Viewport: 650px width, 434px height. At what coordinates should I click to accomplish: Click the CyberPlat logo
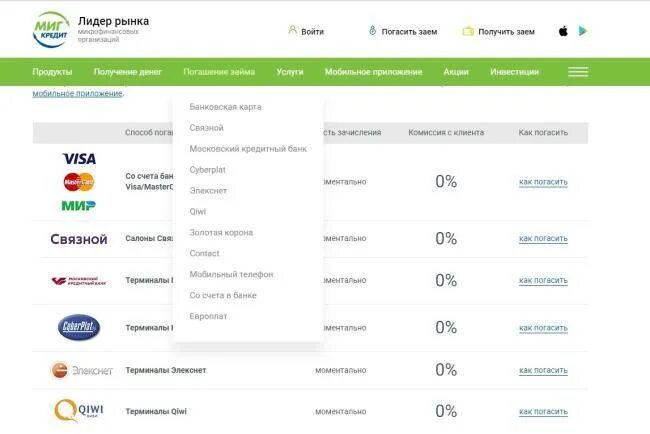(x=79, y=327)
